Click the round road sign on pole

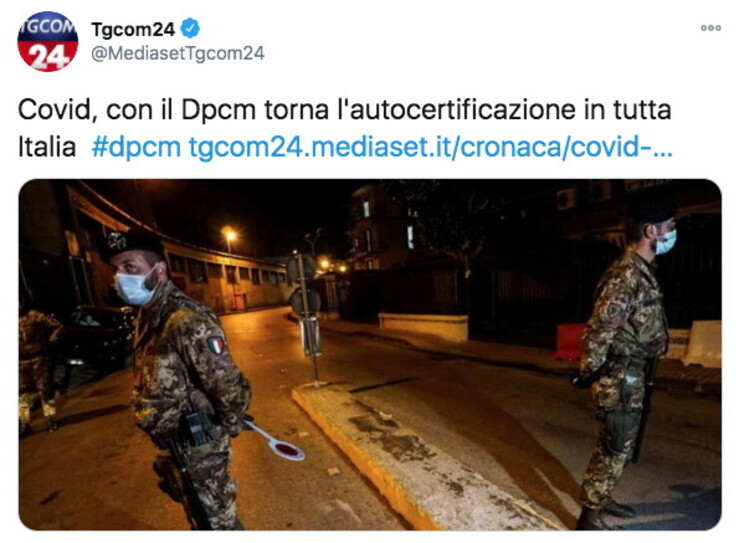tap(304, 302)
